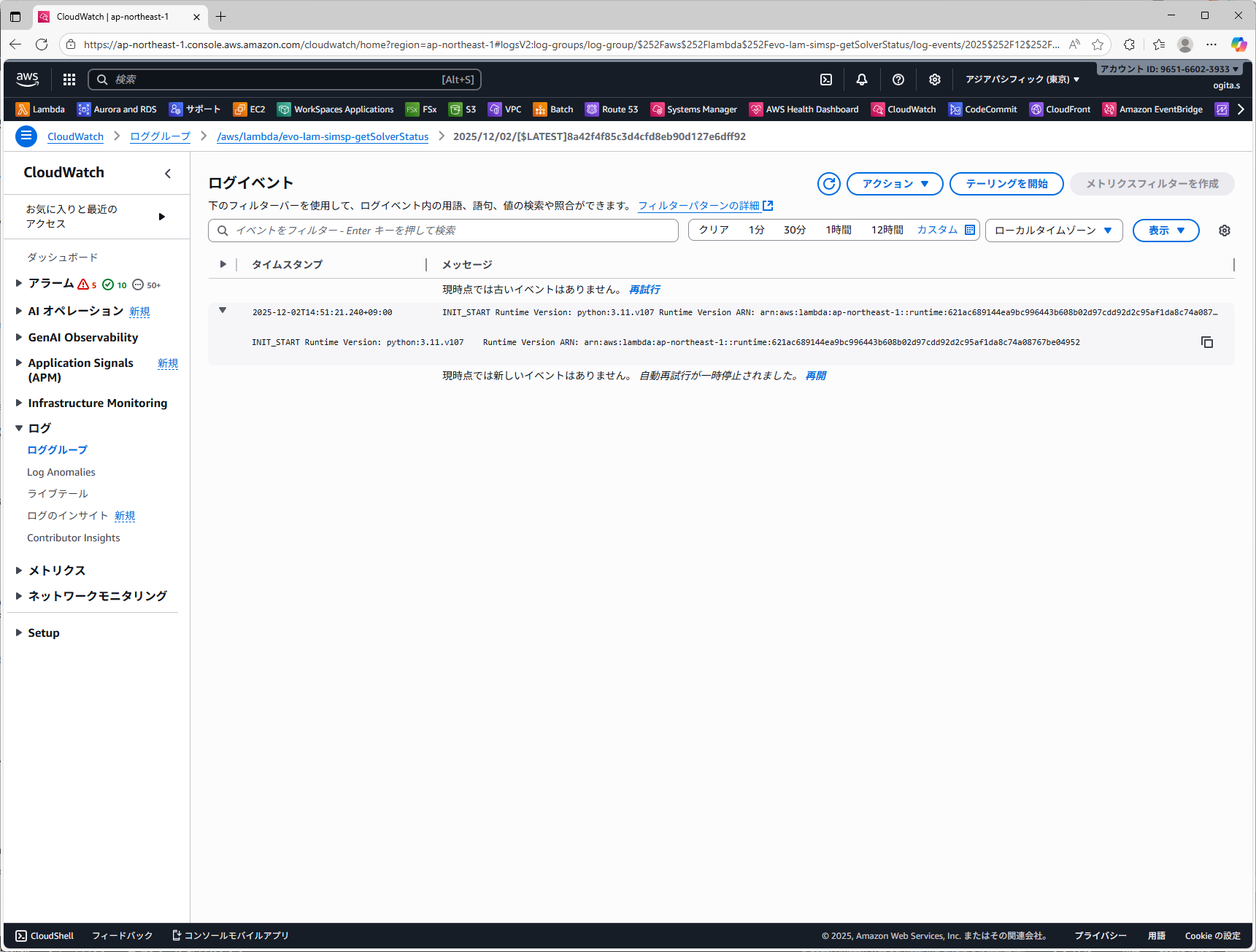Collapse the CloudWatch sidebar panel

click(x=168, y=174)
